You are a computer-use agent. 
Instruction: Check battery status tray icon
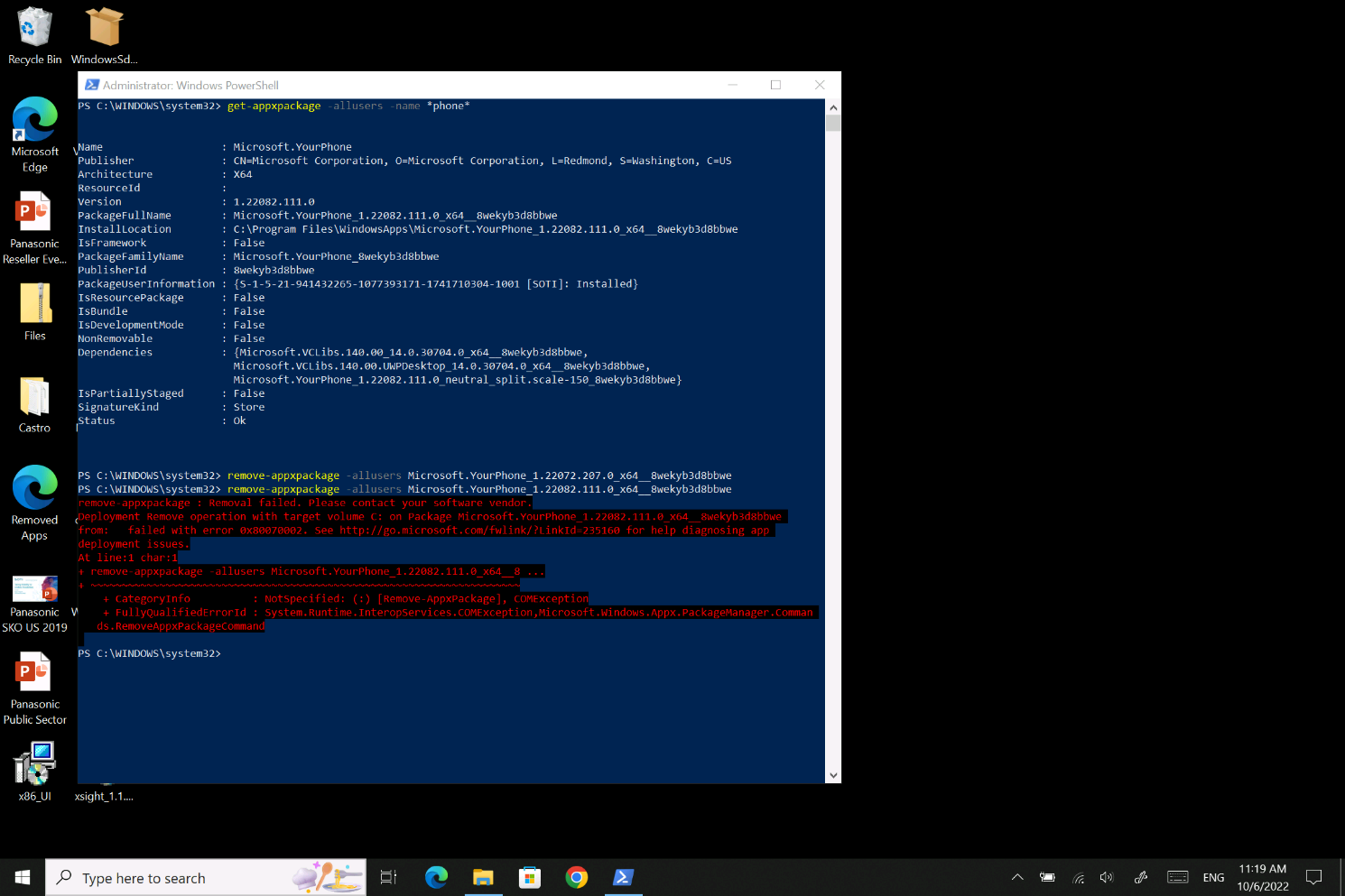[1047, 877]
